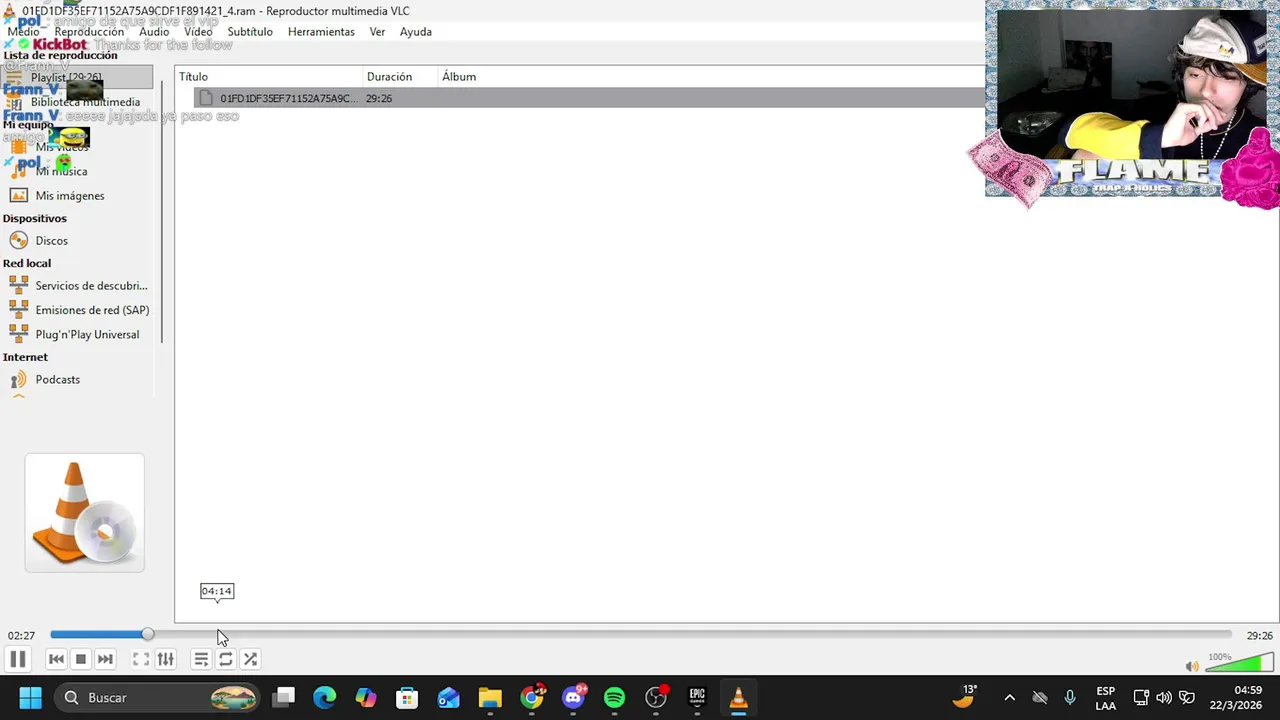1280x720 pixels.
Task: Toggle random shuffle playback
Action: 250,659
